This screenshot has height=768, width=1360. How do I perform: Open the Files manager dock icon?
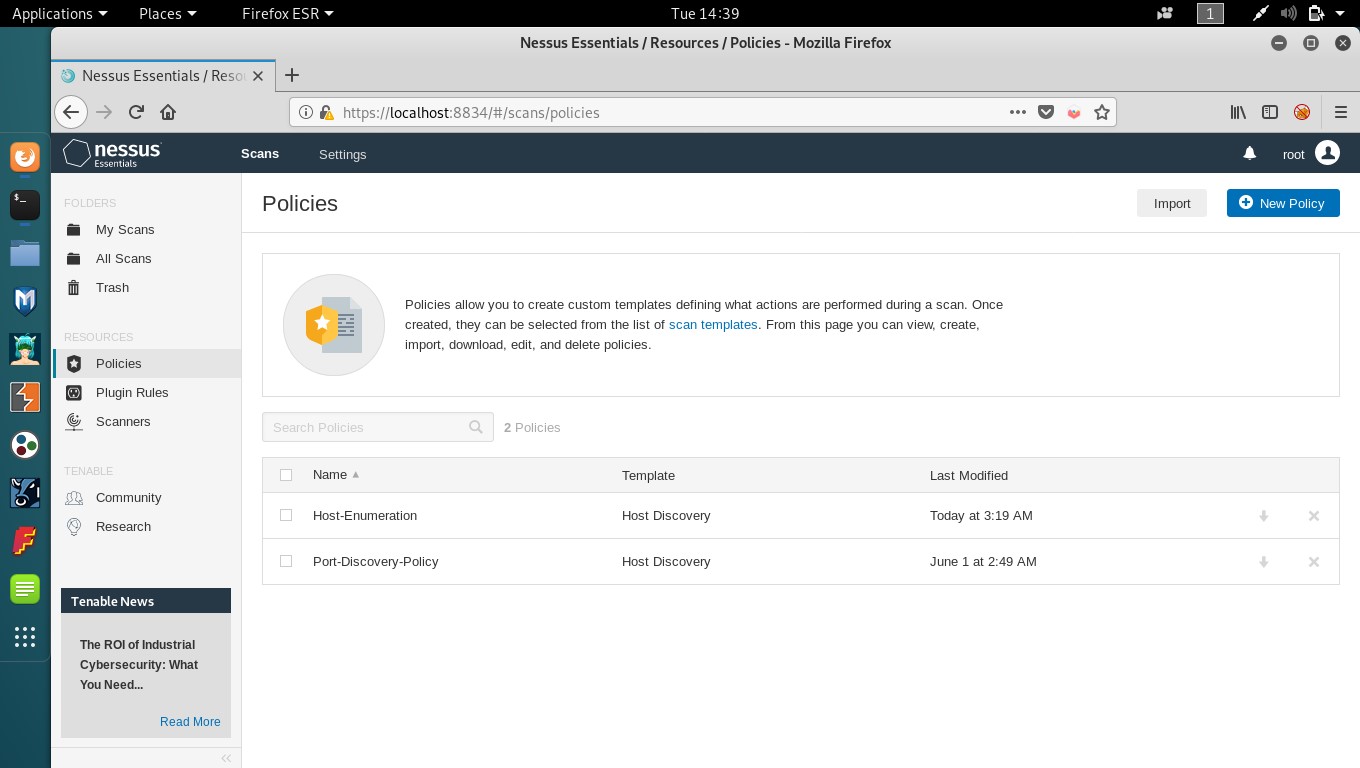pyautogui.click(x=25, y=253)
